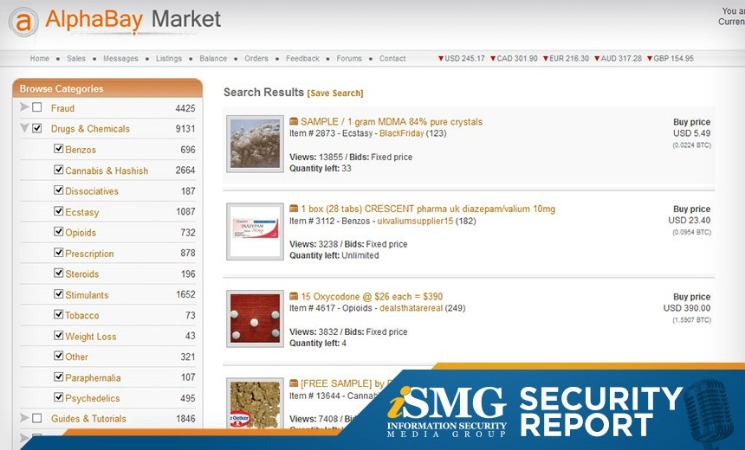Click the listing icon beside 15 Oxycodone title
The width and height of the screenshot is (745, 450).
point(294,296)
